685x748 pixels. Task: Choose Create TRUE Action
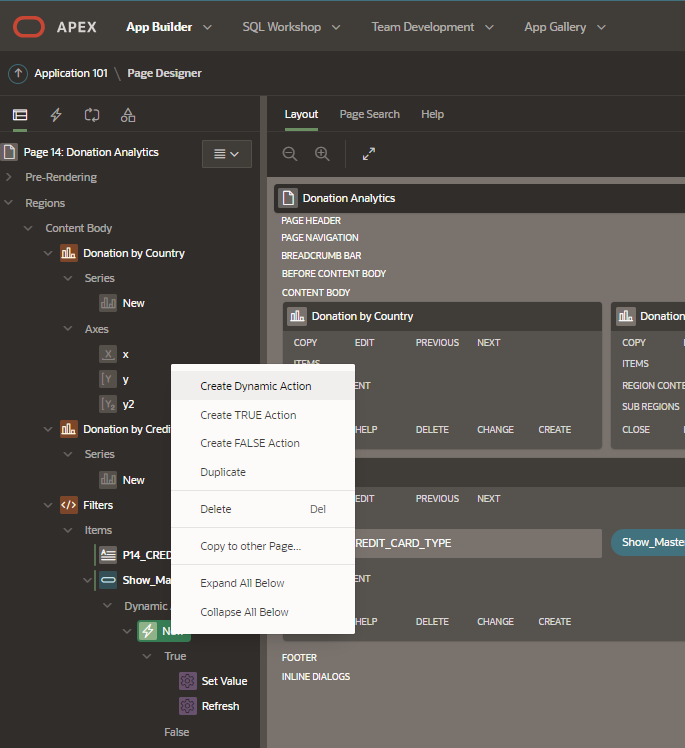pos(263,415)
